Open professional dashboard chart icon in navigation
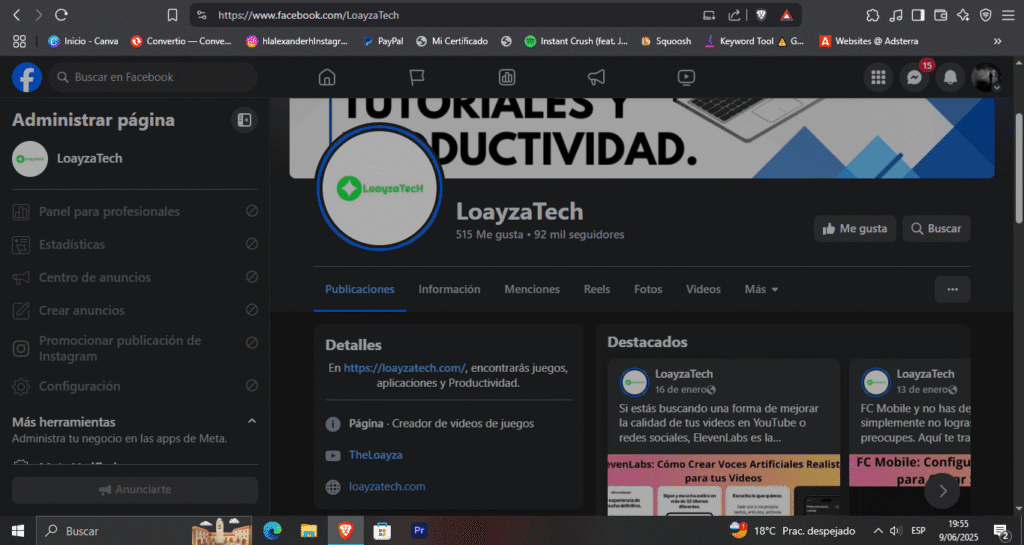The height and width of the screenshot is (545, 1024). tap(507, 77)
